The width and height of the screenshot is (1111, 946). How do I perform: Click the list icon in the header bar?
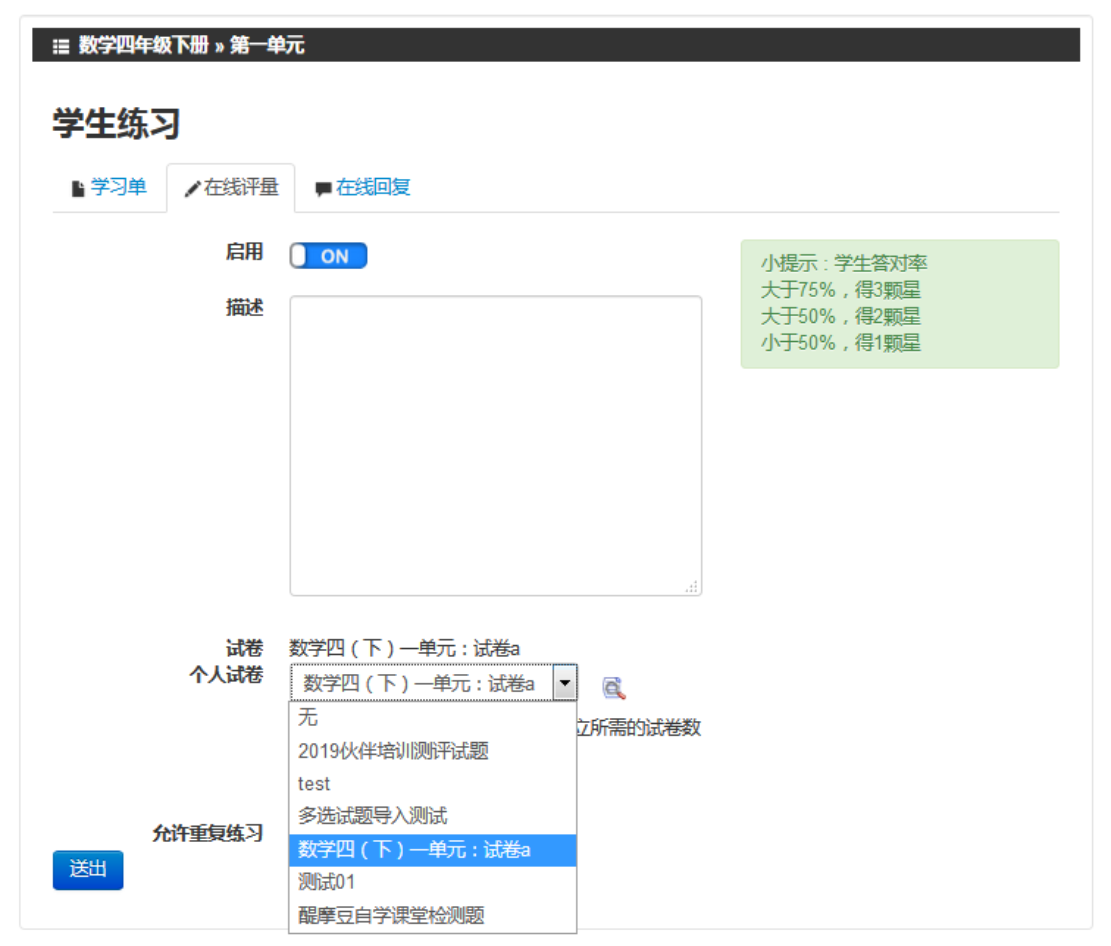(61, 46)
